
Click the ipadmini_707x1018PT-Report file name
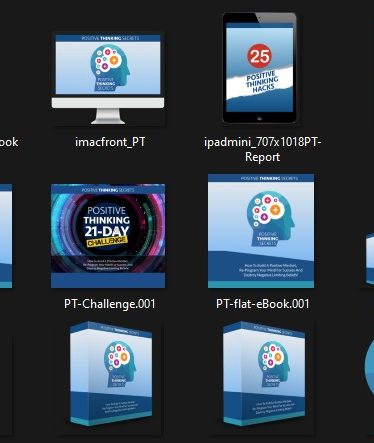point(262,149)
